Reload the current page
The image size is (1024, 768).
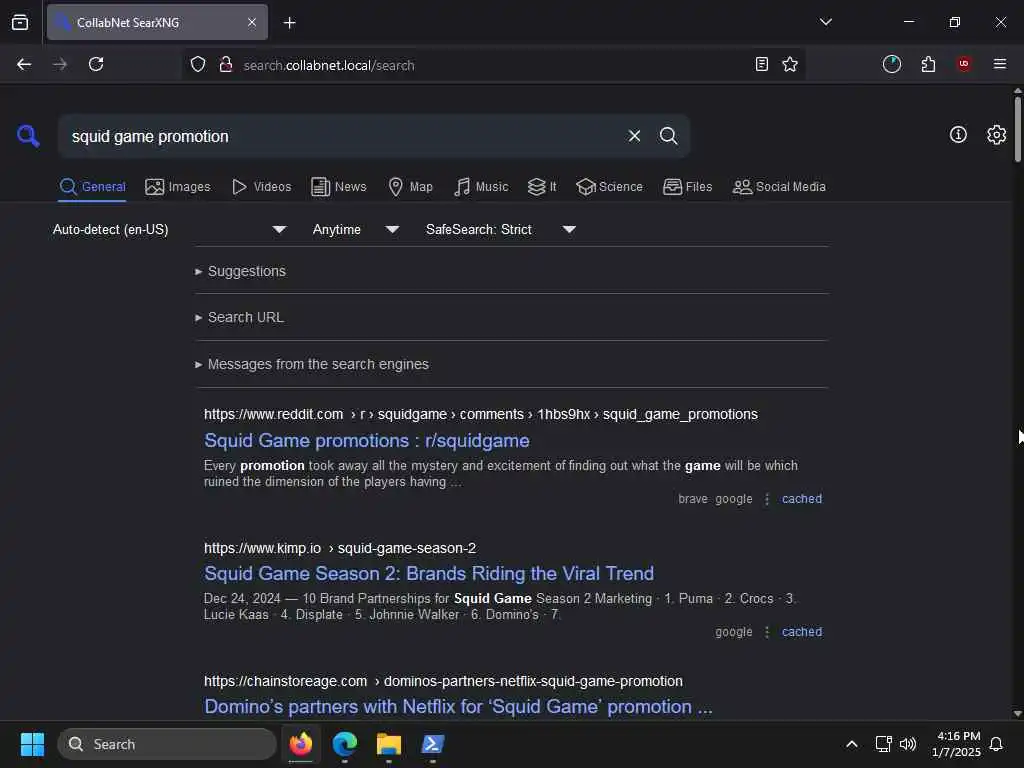[x=96, y=64]
